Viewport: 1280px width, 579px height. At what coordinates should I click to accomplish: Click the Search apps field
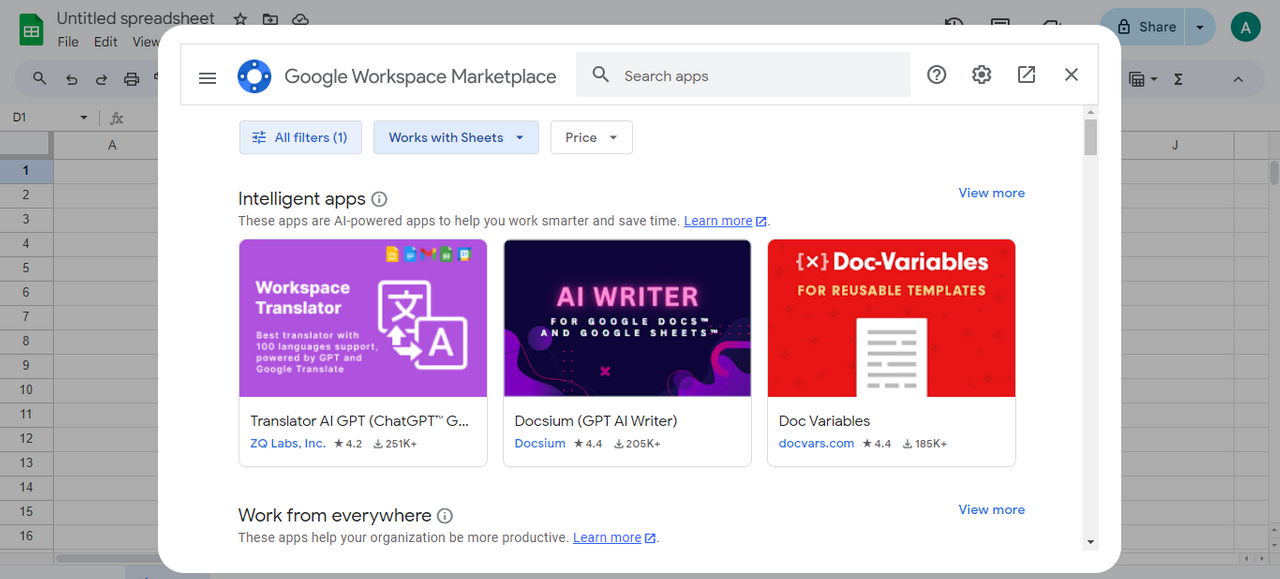(x=743, y=75)
